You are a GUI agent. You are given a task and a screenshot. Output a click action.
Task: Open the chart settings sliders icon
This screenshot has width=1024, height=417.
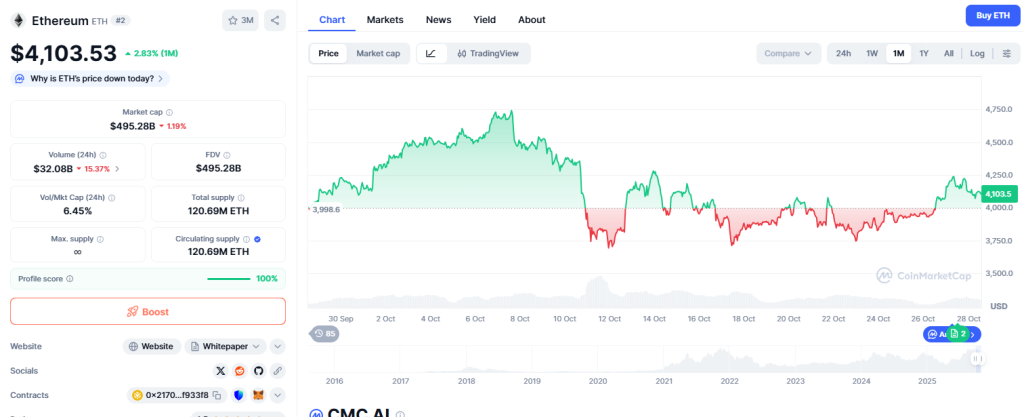pos(1006,53)
